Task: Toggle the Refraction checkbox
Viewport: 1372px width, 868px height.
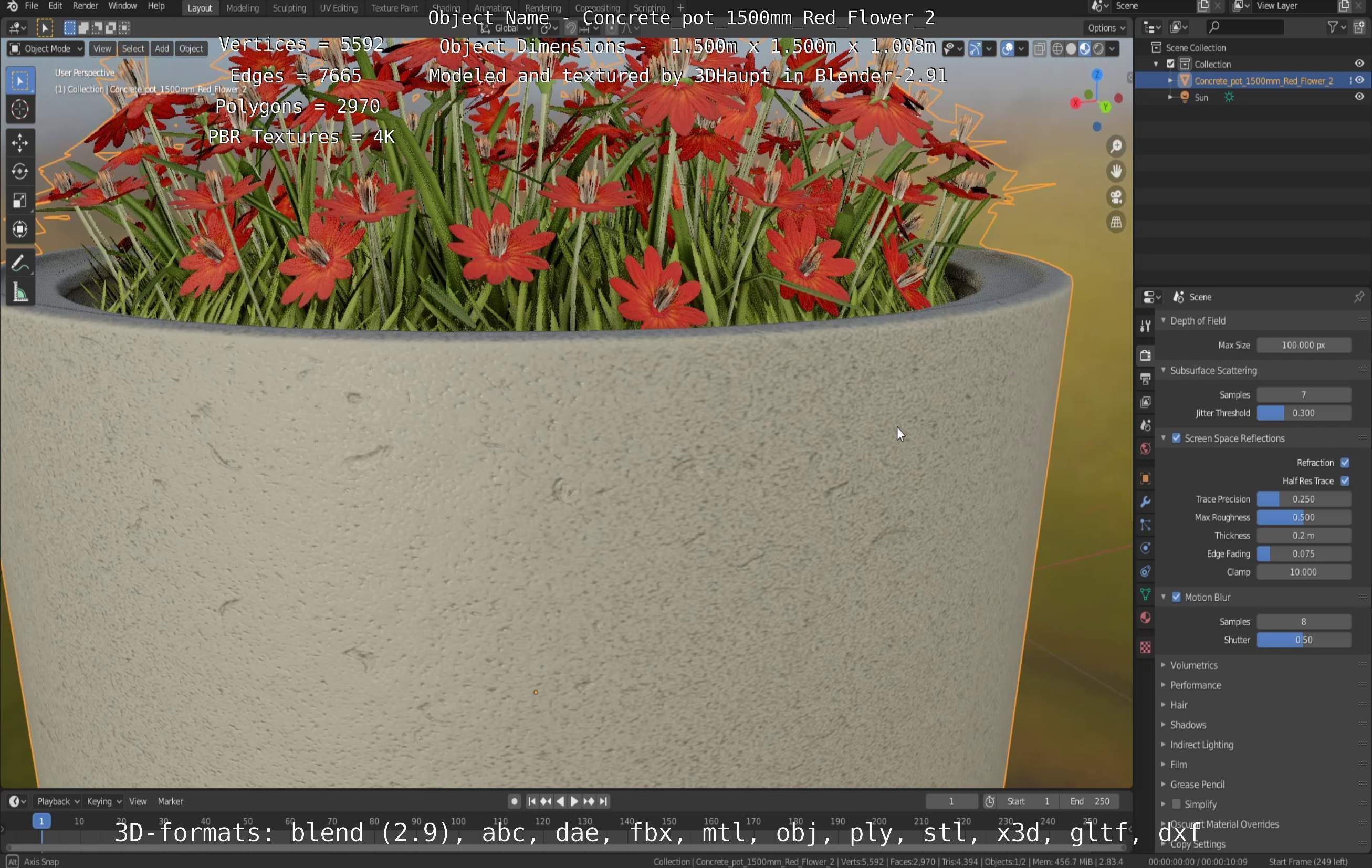Action: (x=1345, y=462)
